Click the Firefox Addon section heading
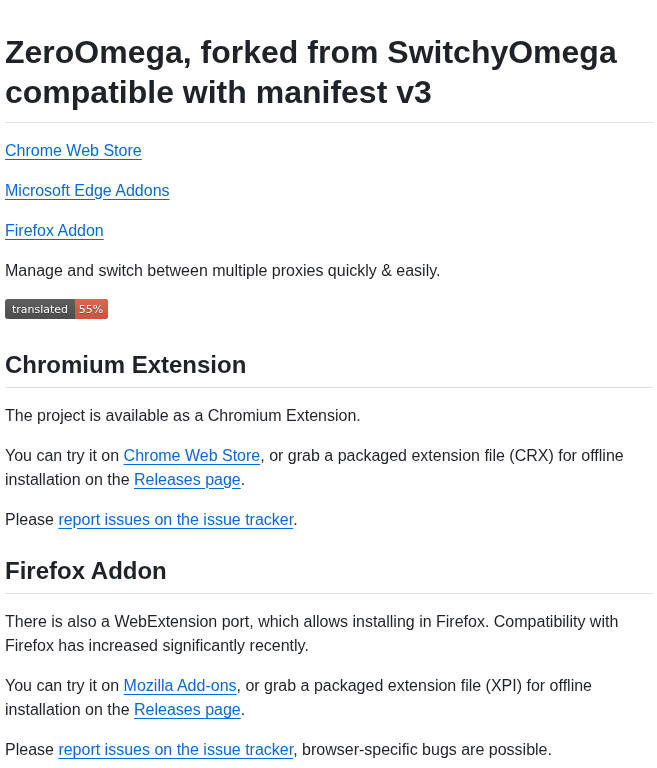This screenshot has width=657, height=768. 86,571
